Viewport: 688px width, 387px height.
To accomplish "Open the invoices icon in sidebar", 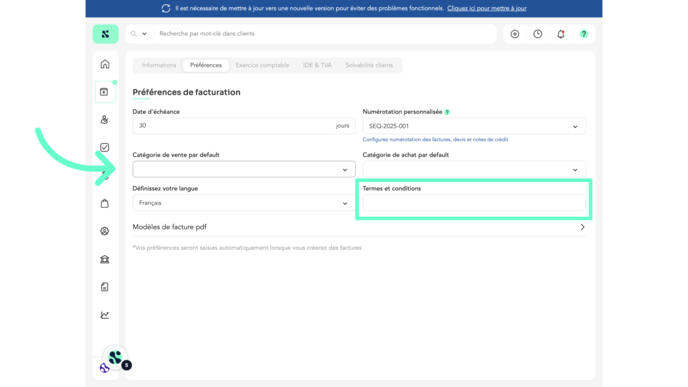I will coord(105,92).
